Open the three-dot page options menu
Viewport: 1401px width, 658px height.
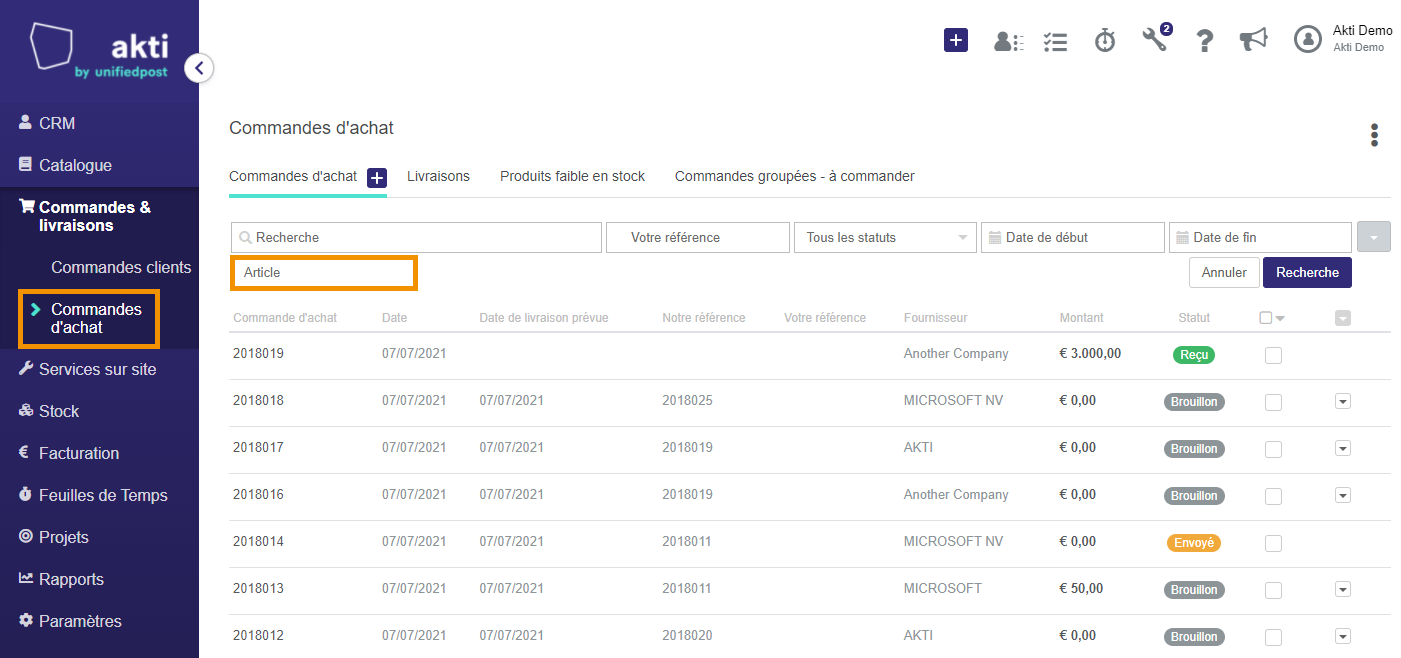pyautogui.click(x=1374, y=135)
